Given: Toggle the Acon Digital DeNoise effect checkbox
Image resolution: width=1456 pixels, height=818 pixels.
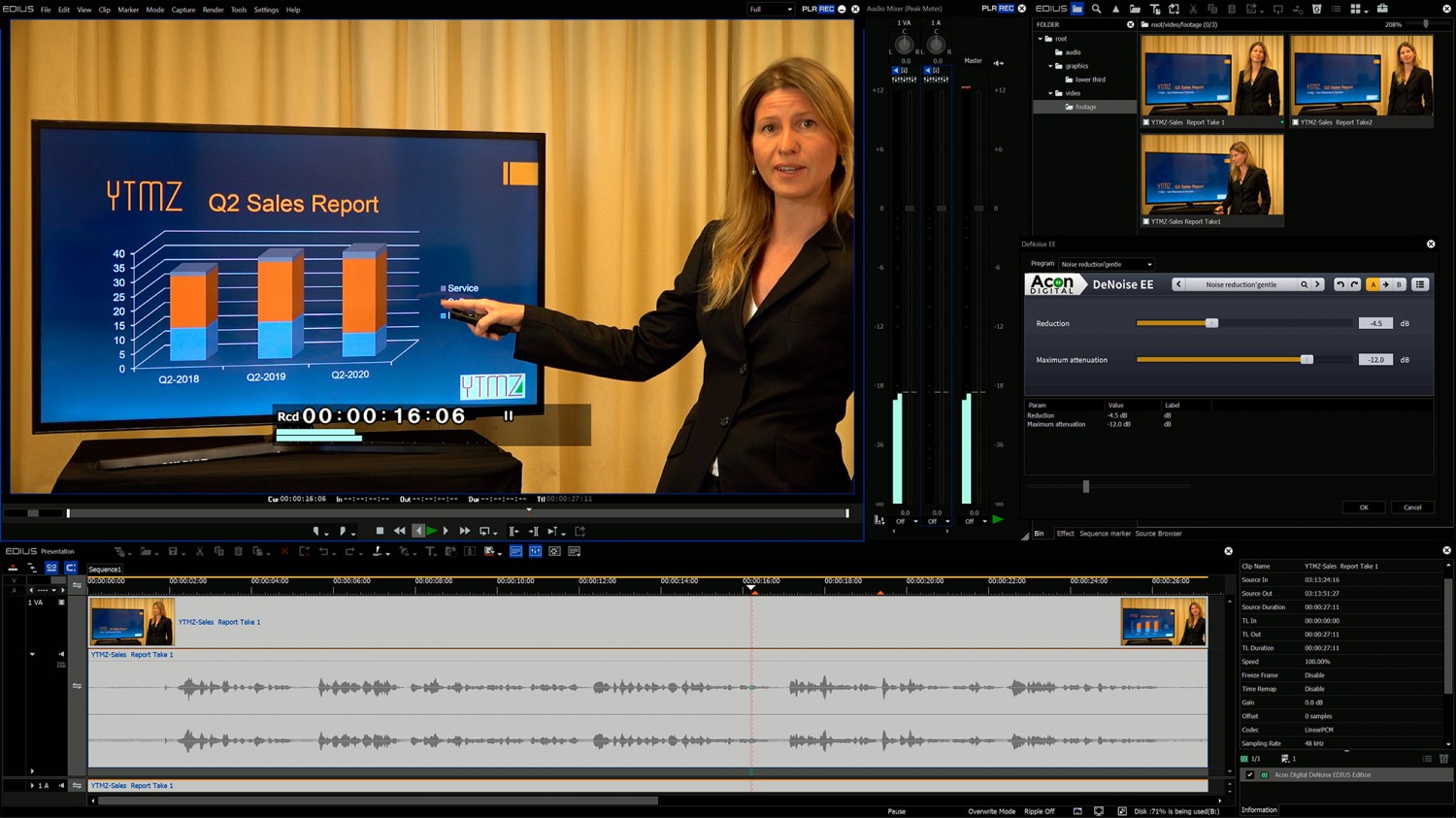Looking at the screenshot, I should pyautogui.click(x=1250, y=774).
